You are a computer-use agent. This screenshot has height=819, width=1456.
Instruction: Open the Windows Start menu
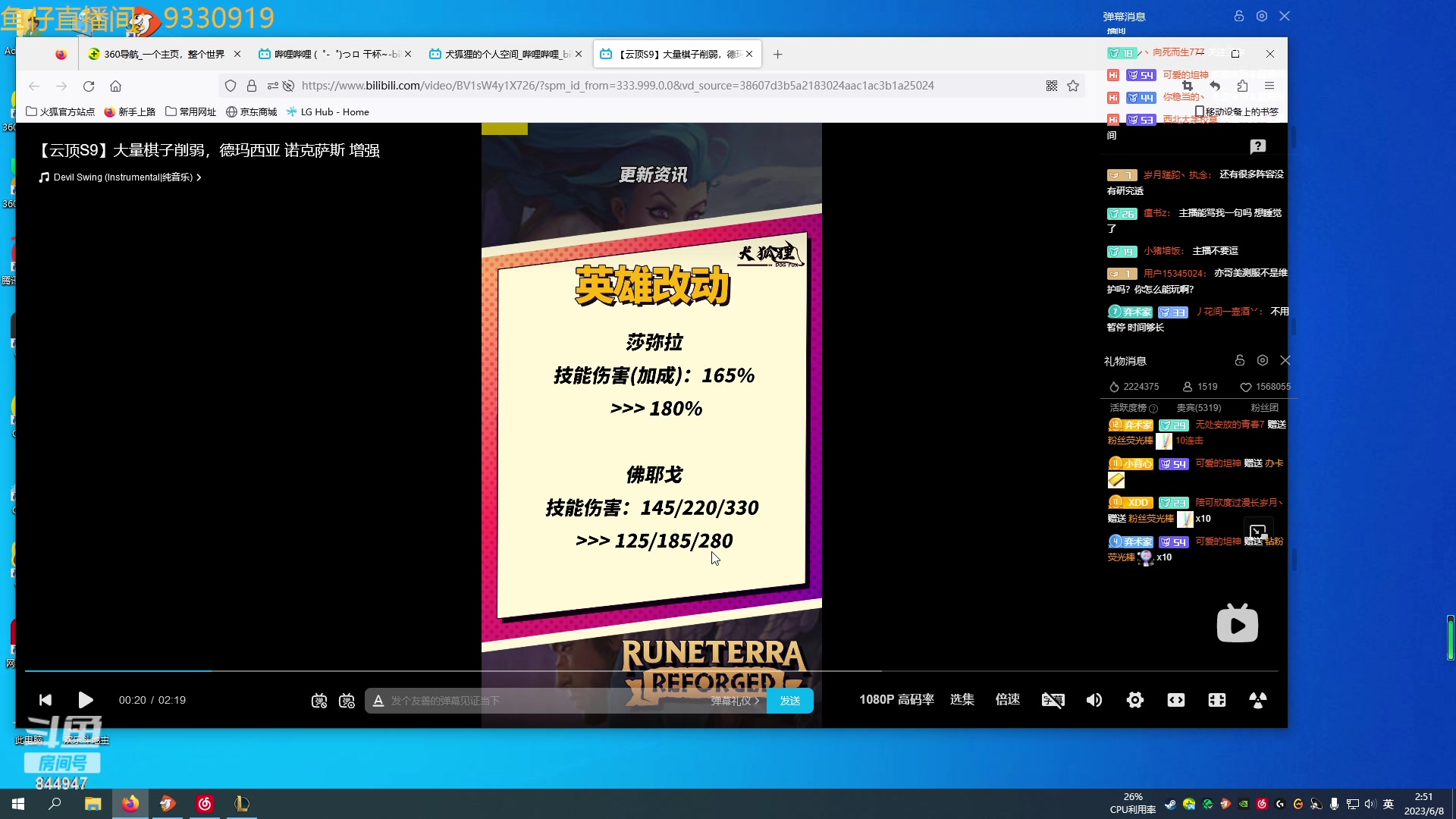tap(18, 804)
